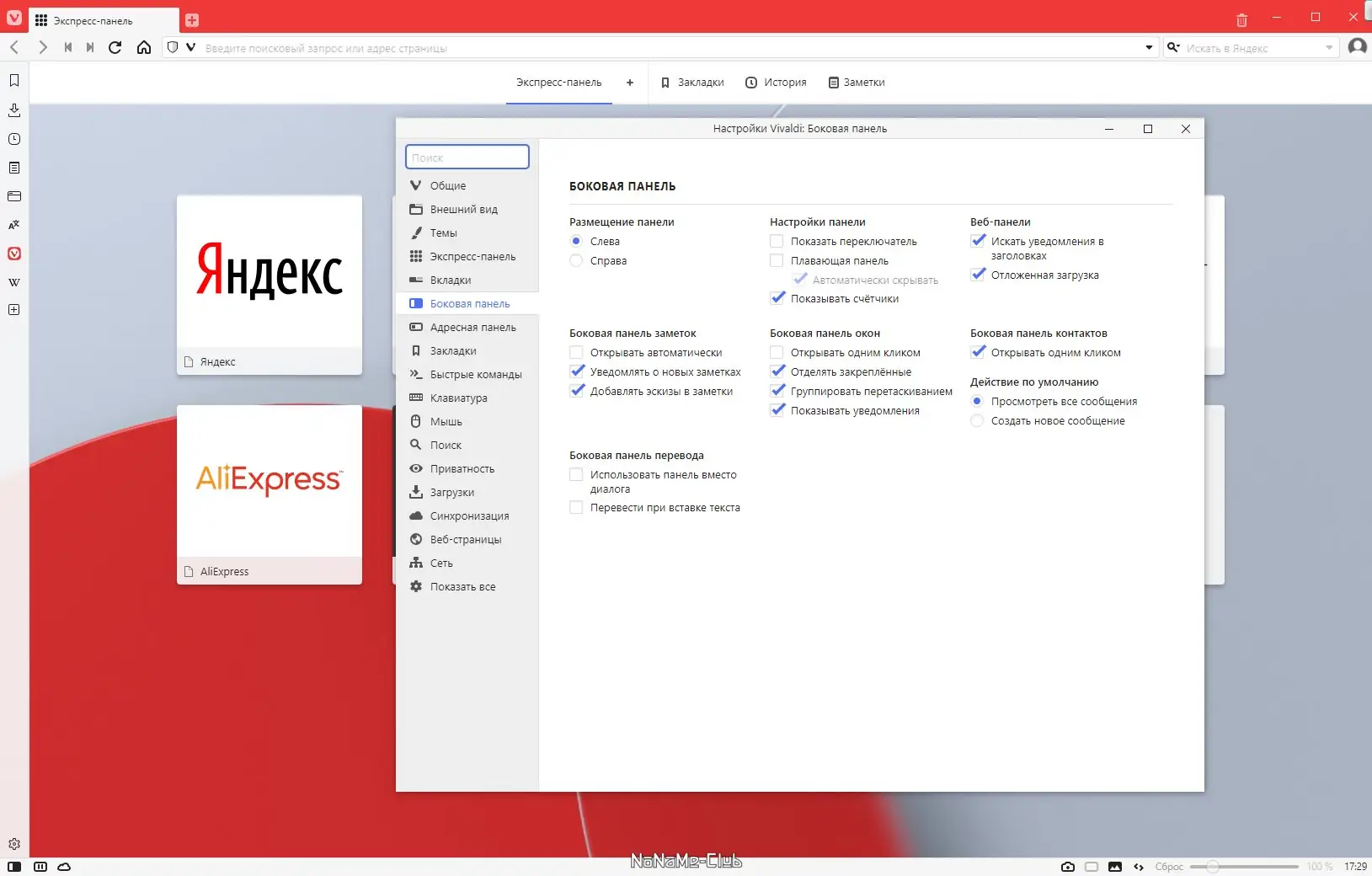The height and width of the screenshot is (876, 1372).
Task: Switch to Экспресс-панель start page tab
Action: click(559, 83)
